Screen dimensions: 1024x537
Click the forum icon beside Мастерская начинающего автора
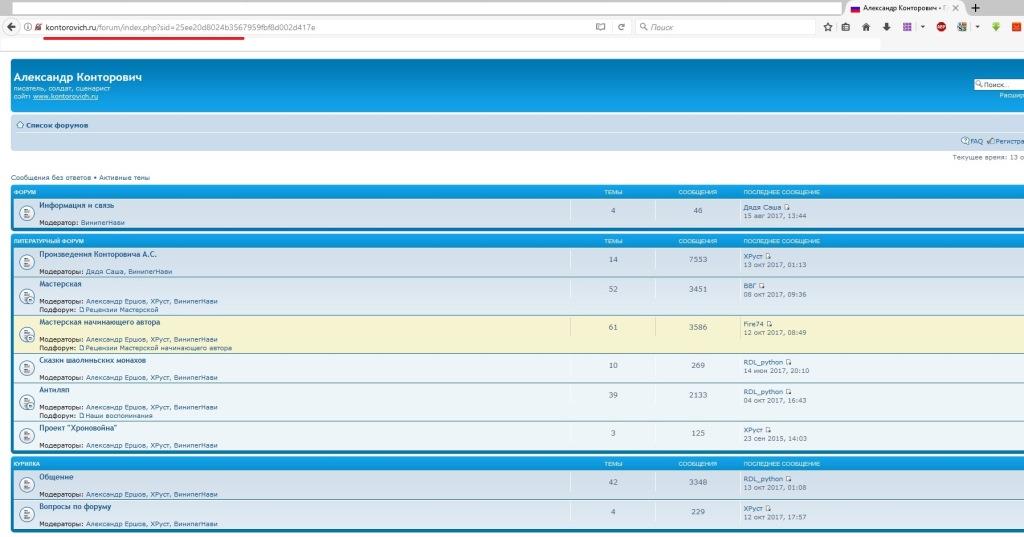pyautogui.click(x=27, y=334)
